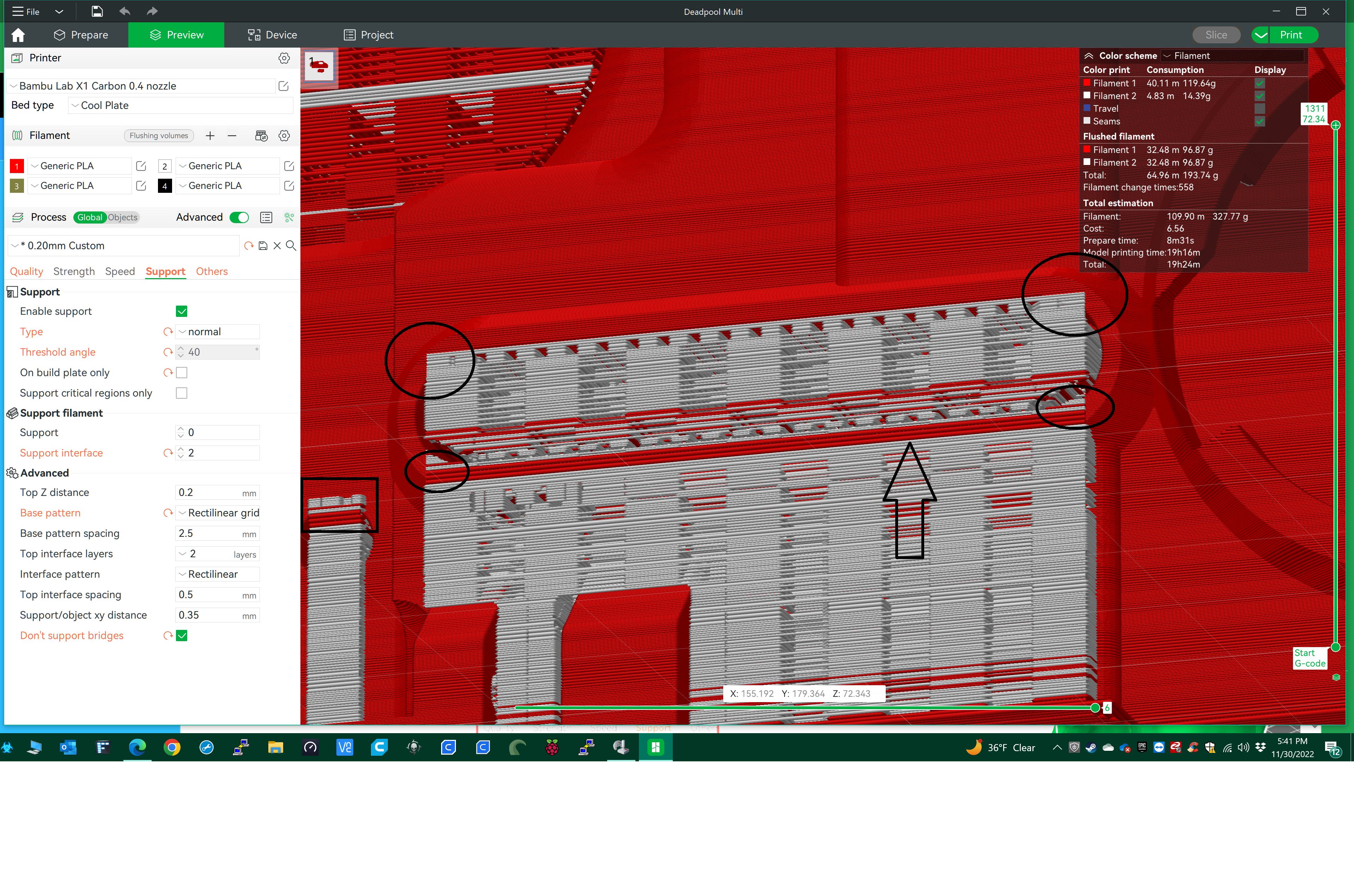
Task: Uncheck Don't support bridges
Action: click(x=182, y=636)
